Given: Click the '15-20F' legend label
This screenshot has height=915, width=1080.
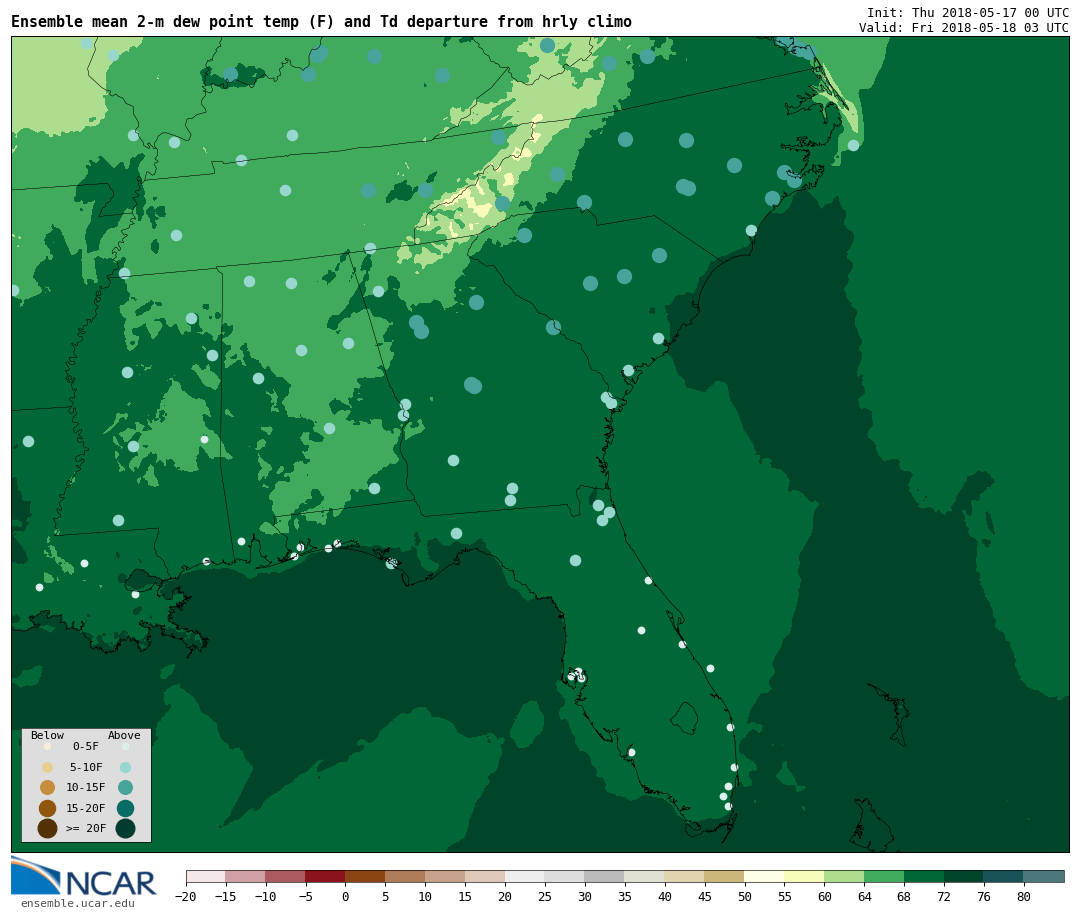Looking at the screenshot, I should tap(86, 808).
